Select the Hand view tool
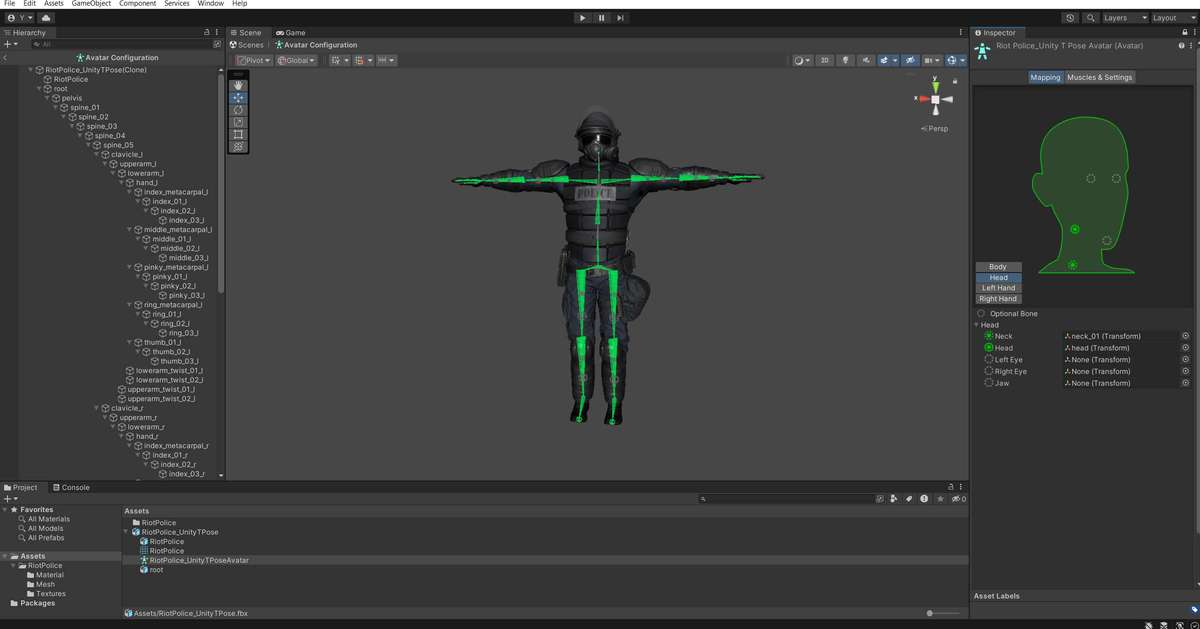 click(238, 86)
